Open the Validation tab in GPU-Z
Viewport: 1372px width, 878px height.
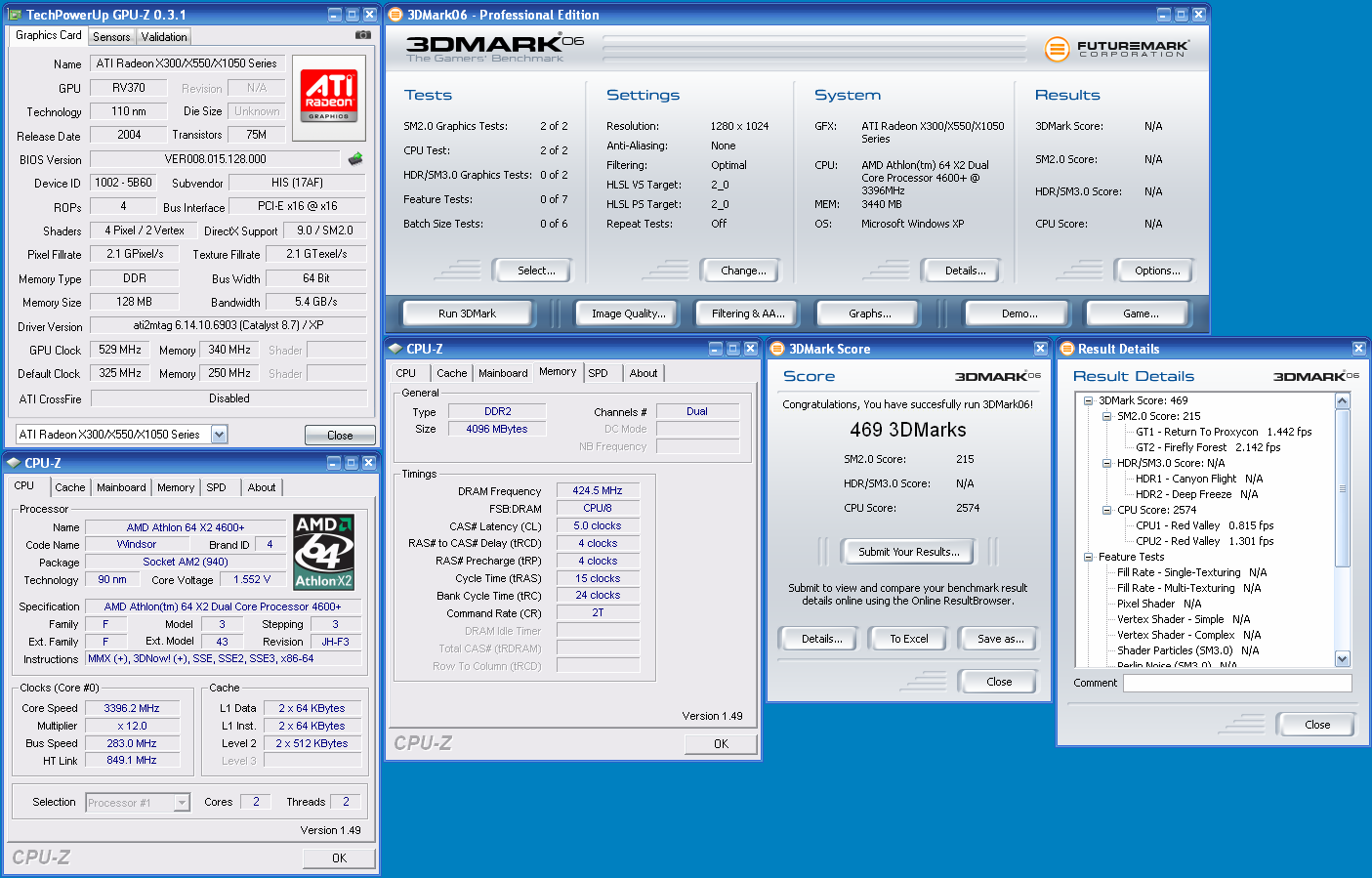click(x=164, y=37)
